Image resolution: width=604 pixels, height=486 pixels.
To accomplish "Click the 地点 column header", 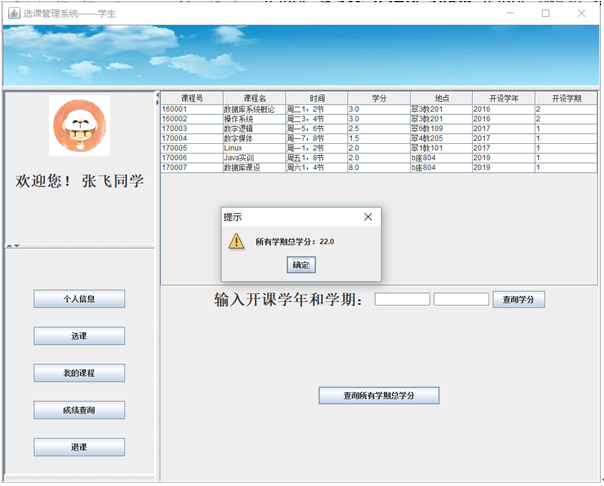I will click(441, 98).
